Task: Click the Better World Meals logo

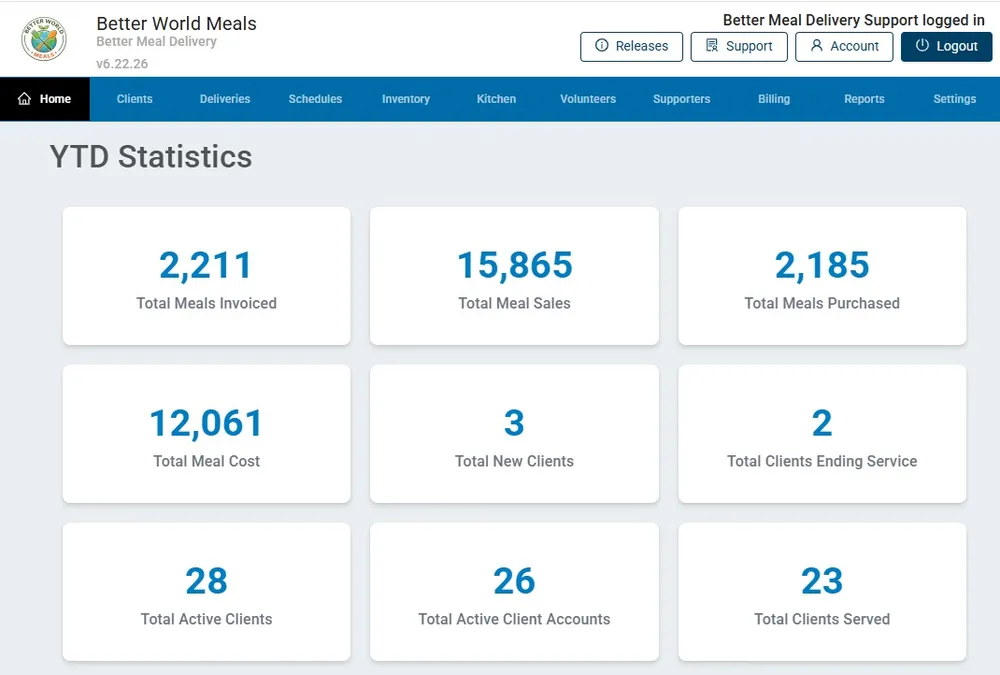Action: coord(44,39)
